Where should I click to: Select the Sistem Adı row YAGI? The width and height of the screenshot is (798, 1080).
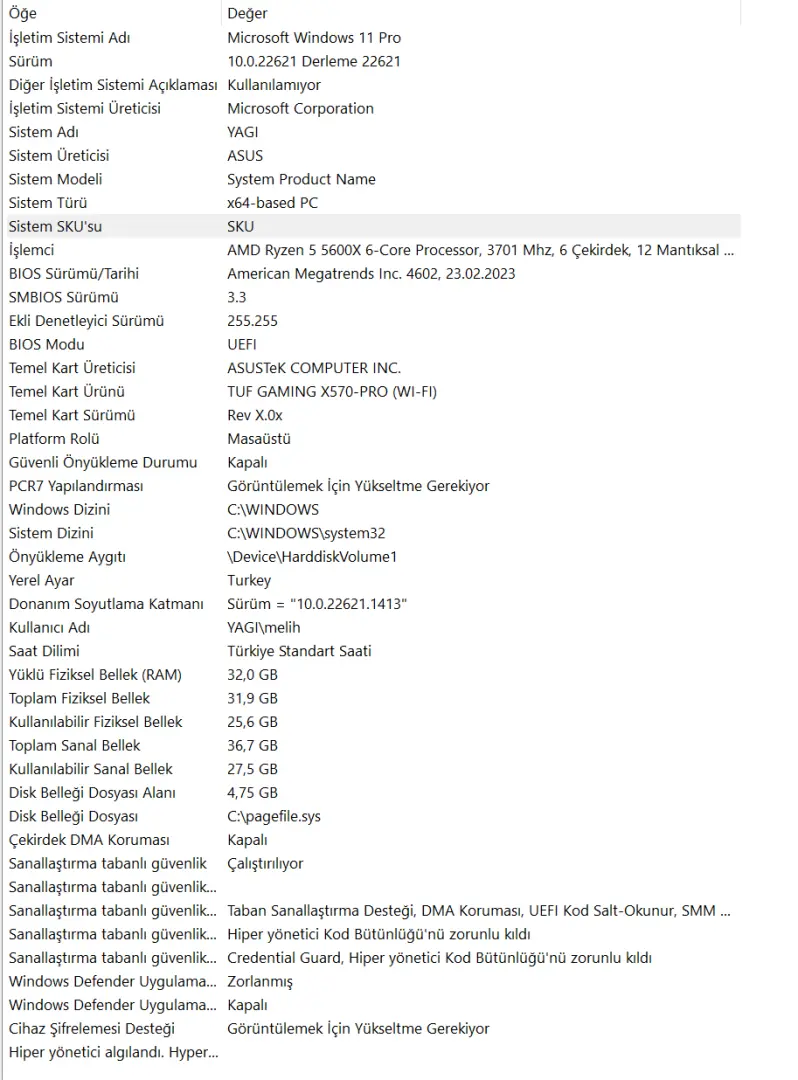pos(372,132)
